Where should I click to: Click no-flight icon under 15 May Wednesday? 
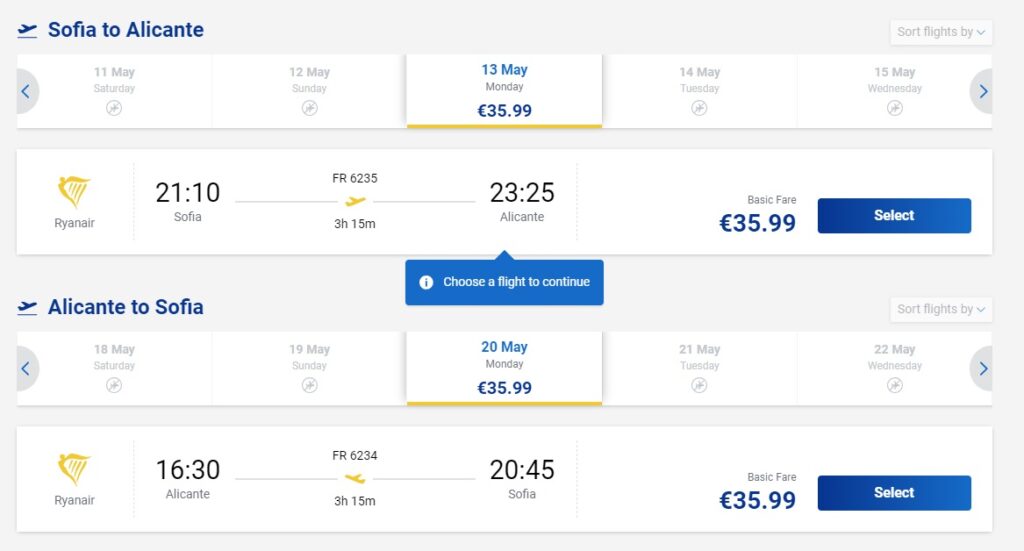point(895,108)
